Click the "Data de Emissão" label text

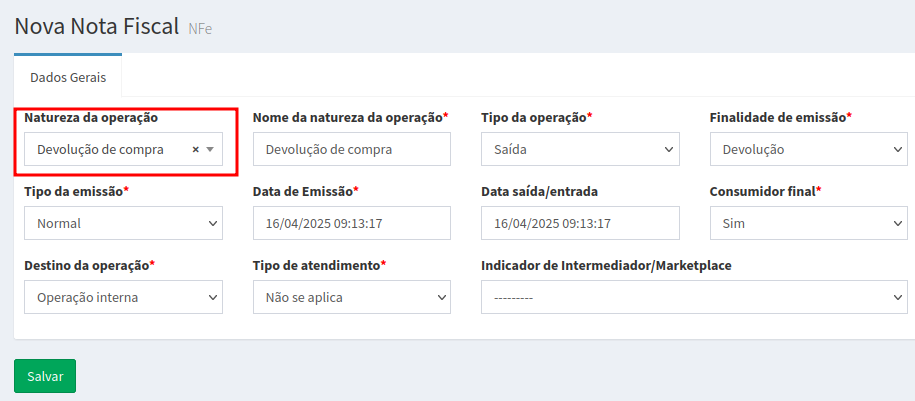302,191
